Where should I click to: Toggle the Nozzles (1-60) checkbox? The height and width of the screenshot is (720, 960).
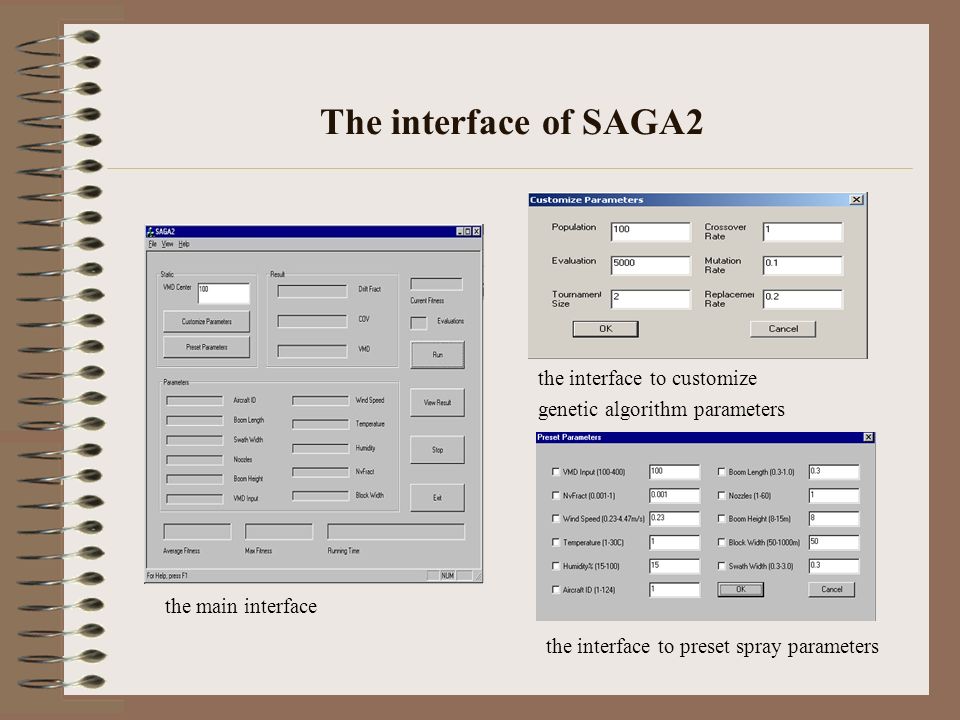(721, 495)
